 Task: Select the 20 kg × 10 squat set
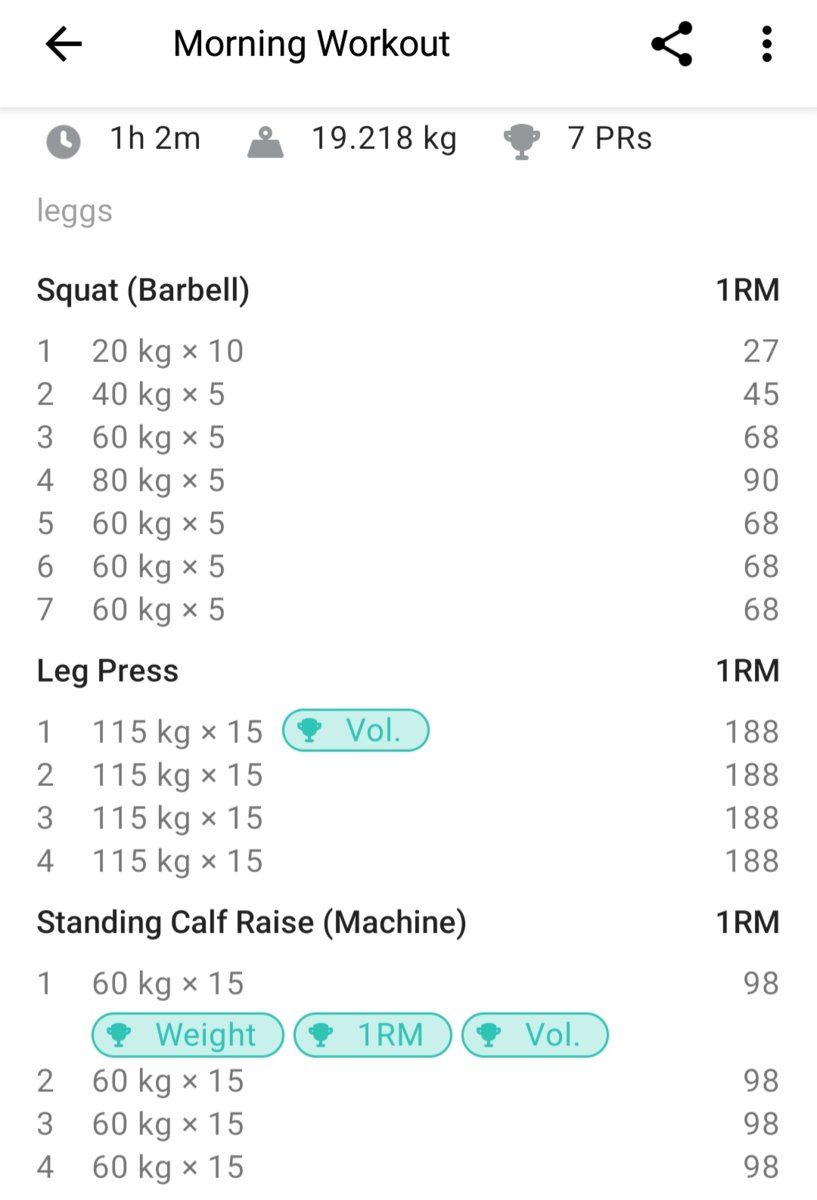click(x=167, y=351)
